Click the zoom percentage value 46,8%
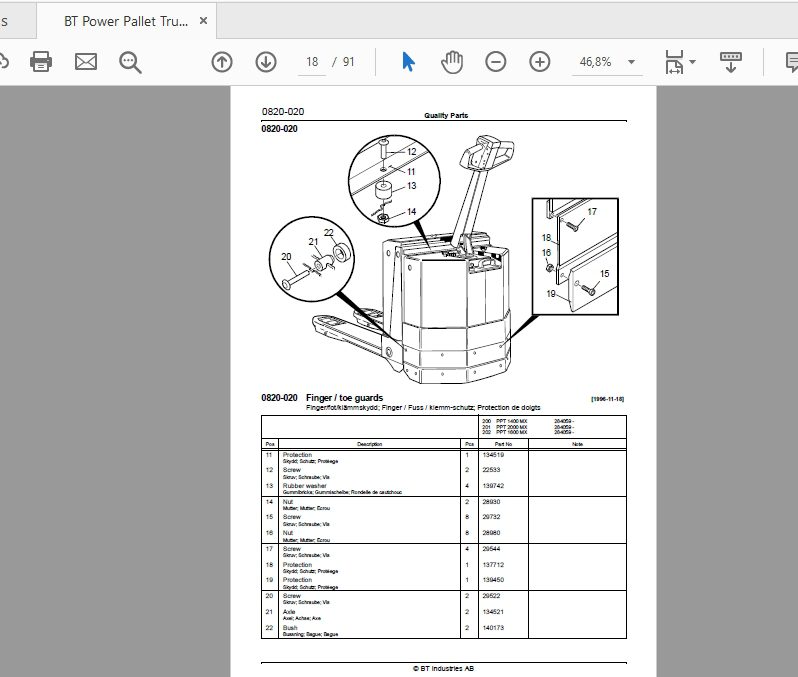798x677 pixels. [595, 62]
